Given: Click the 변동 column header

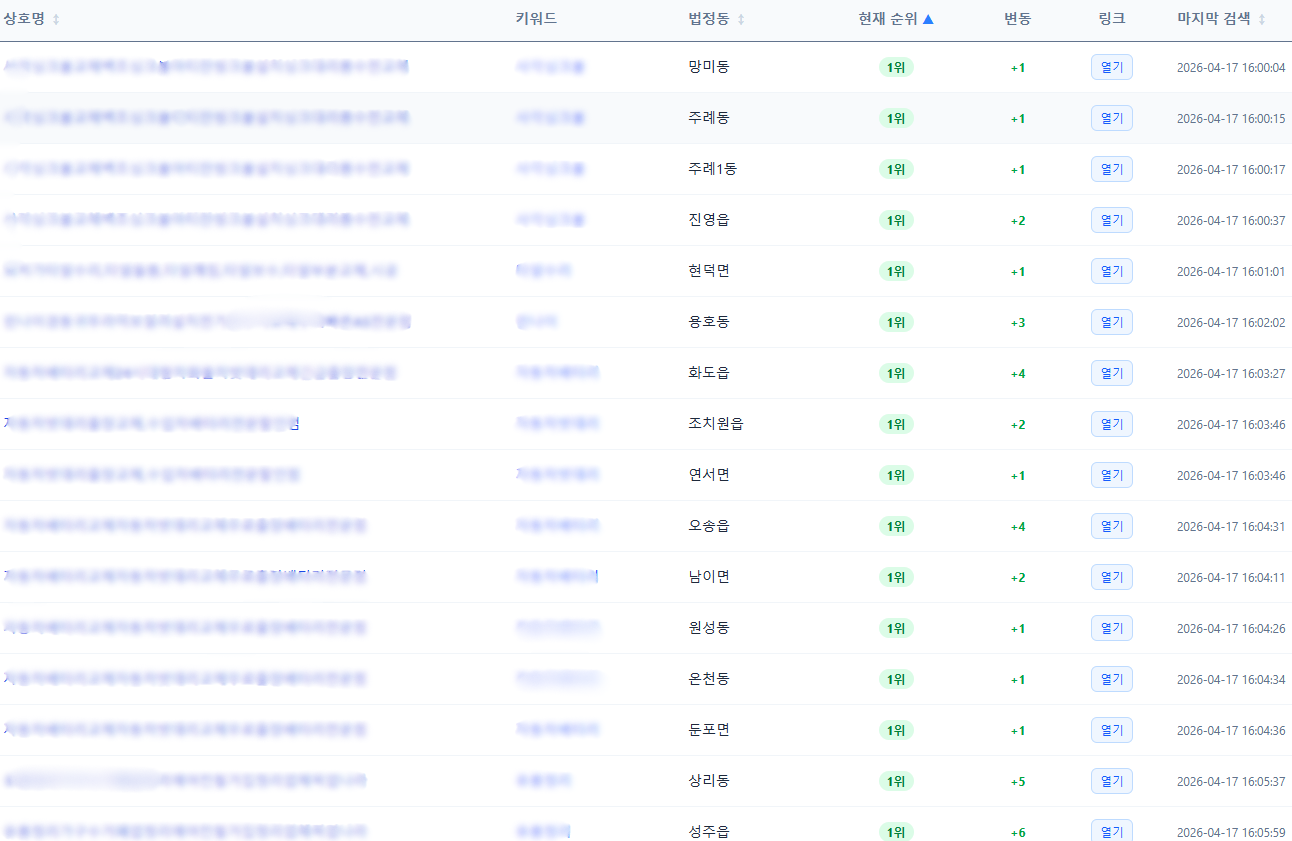Looking at the screenshot, I should tap(1018, 19).
